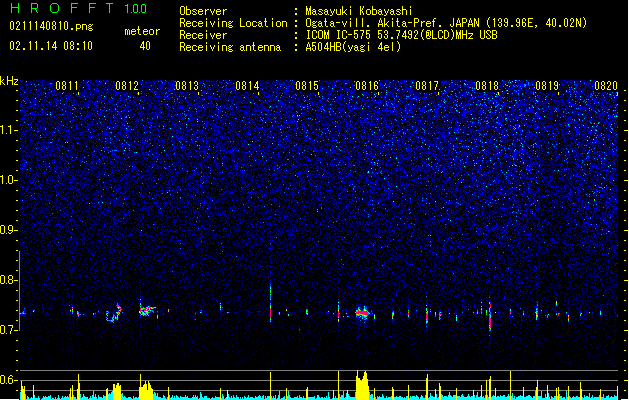Viewport: 629px width, 400px height.
Task: Click the 0820 time marker
Action: (x=606, y=86)
